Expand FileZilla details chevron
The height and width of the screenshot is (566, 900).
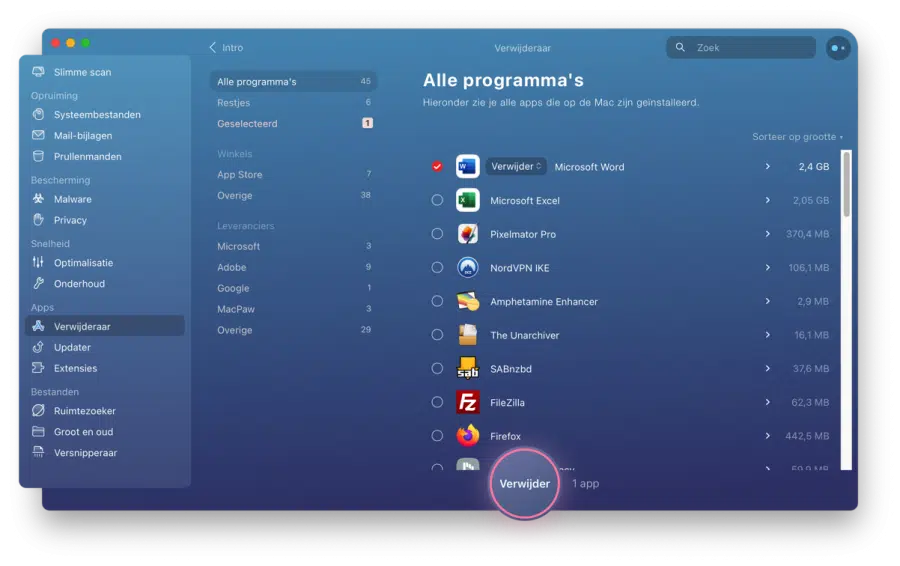tap(767, 402)
